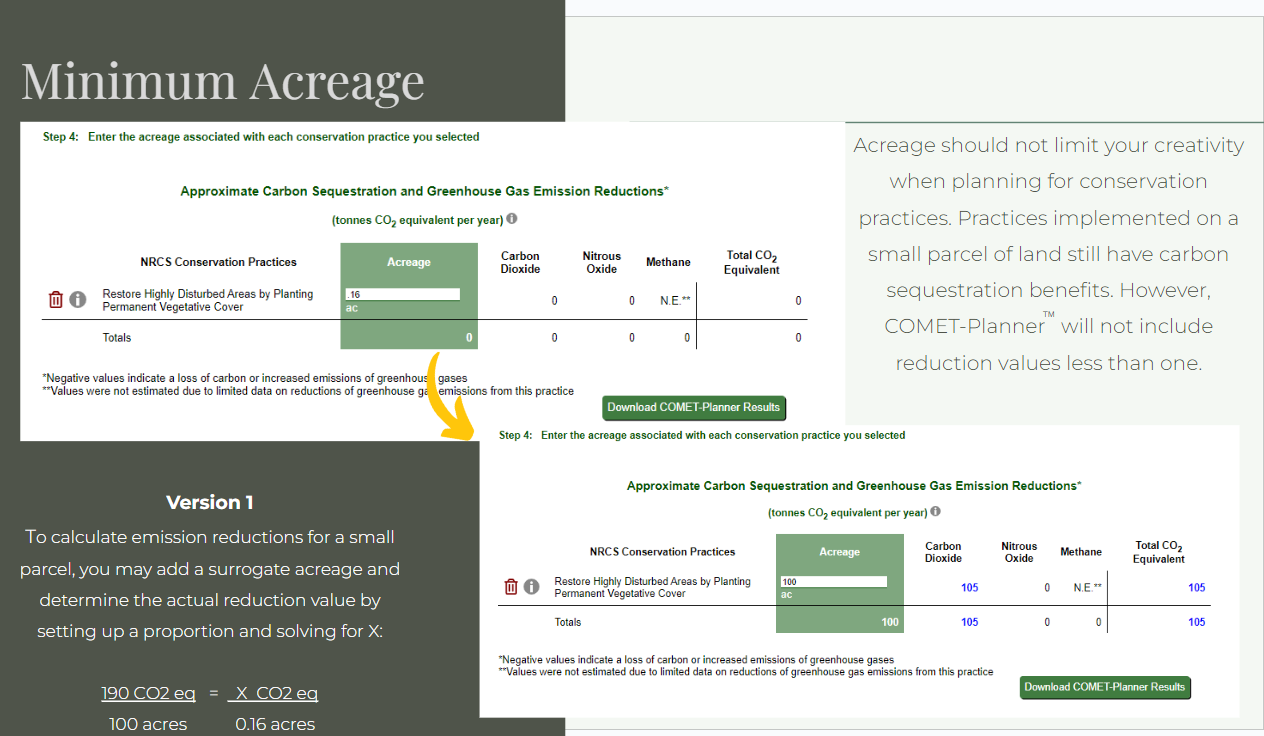Click upper table Carbon Dioxide column header

(520, 262)
